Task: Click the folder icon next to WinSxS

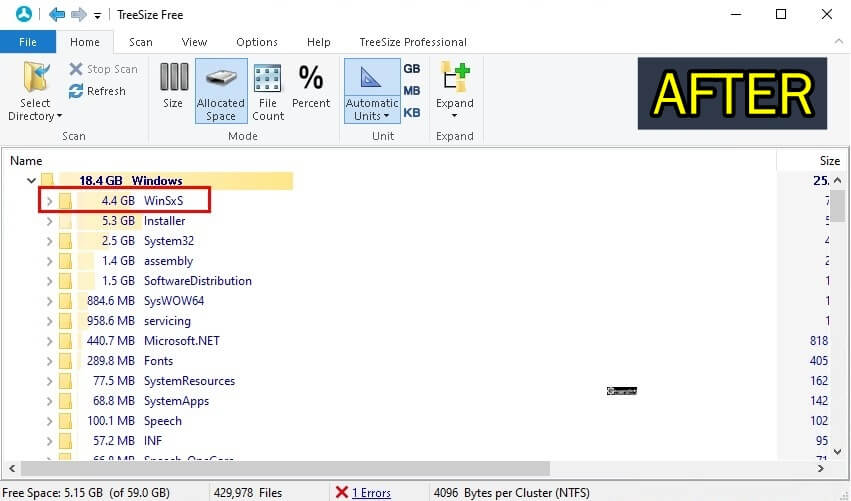Action: [x=66, y=201]
